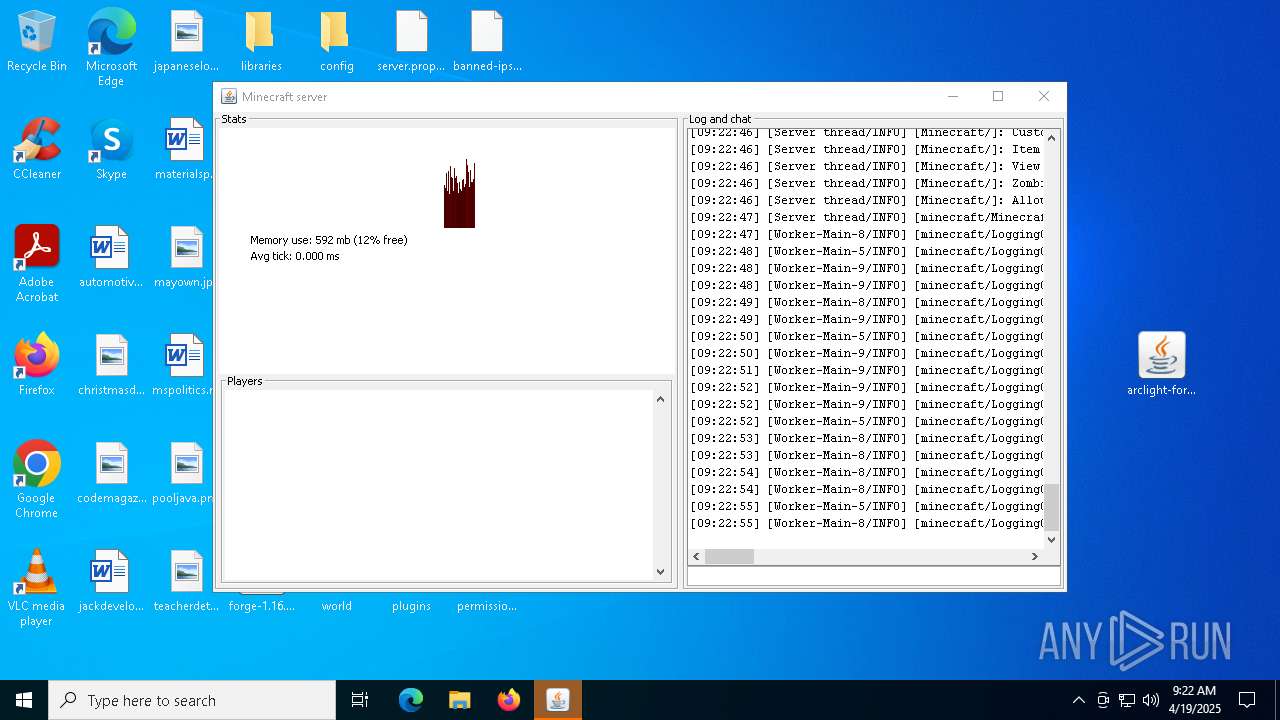Select the teacherdet... image file
This screenshot has width=1280, height=720.
pyautogui.click(x=186, y=581)
